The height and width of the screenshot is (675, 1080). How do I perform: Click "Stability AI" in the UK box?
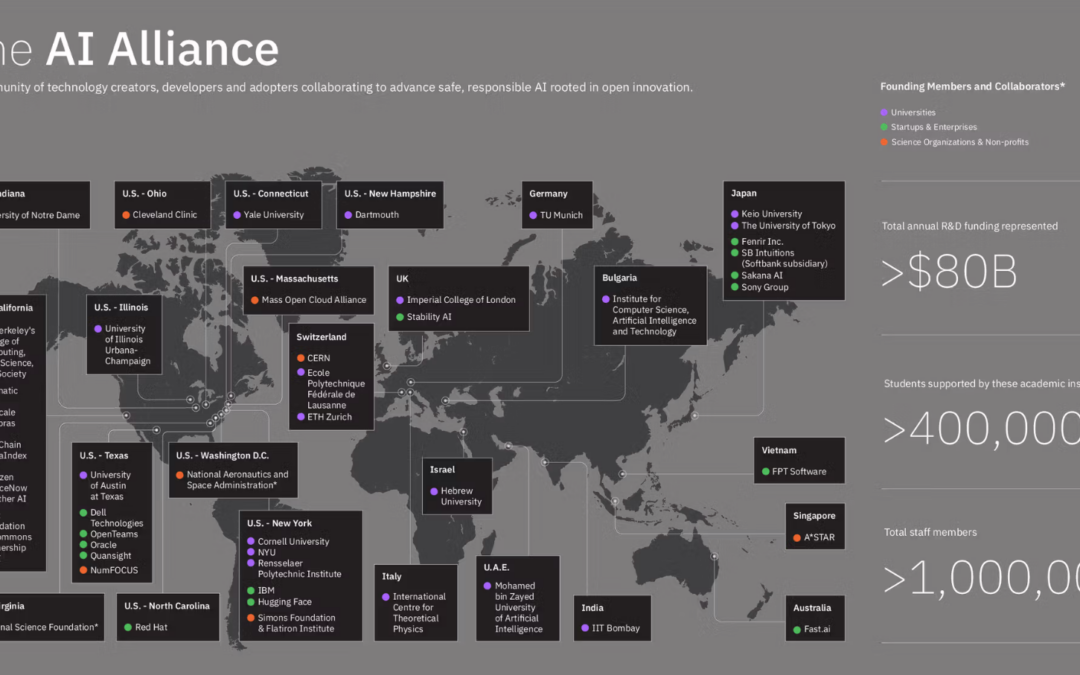pyautogui.click(x=429, y=317)
